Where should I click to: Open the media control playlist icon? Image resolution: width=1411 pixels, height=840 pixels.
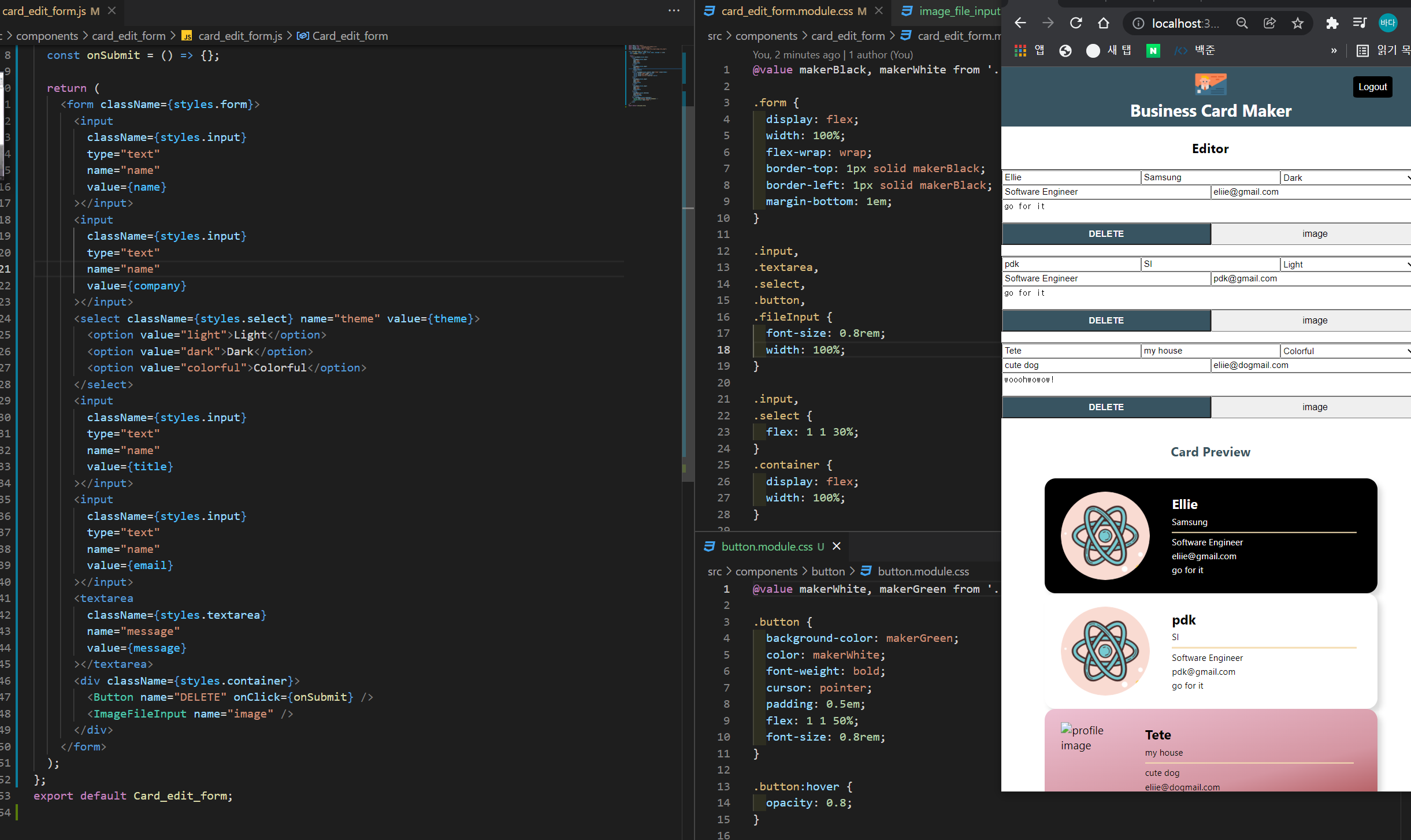[1360, 23]
